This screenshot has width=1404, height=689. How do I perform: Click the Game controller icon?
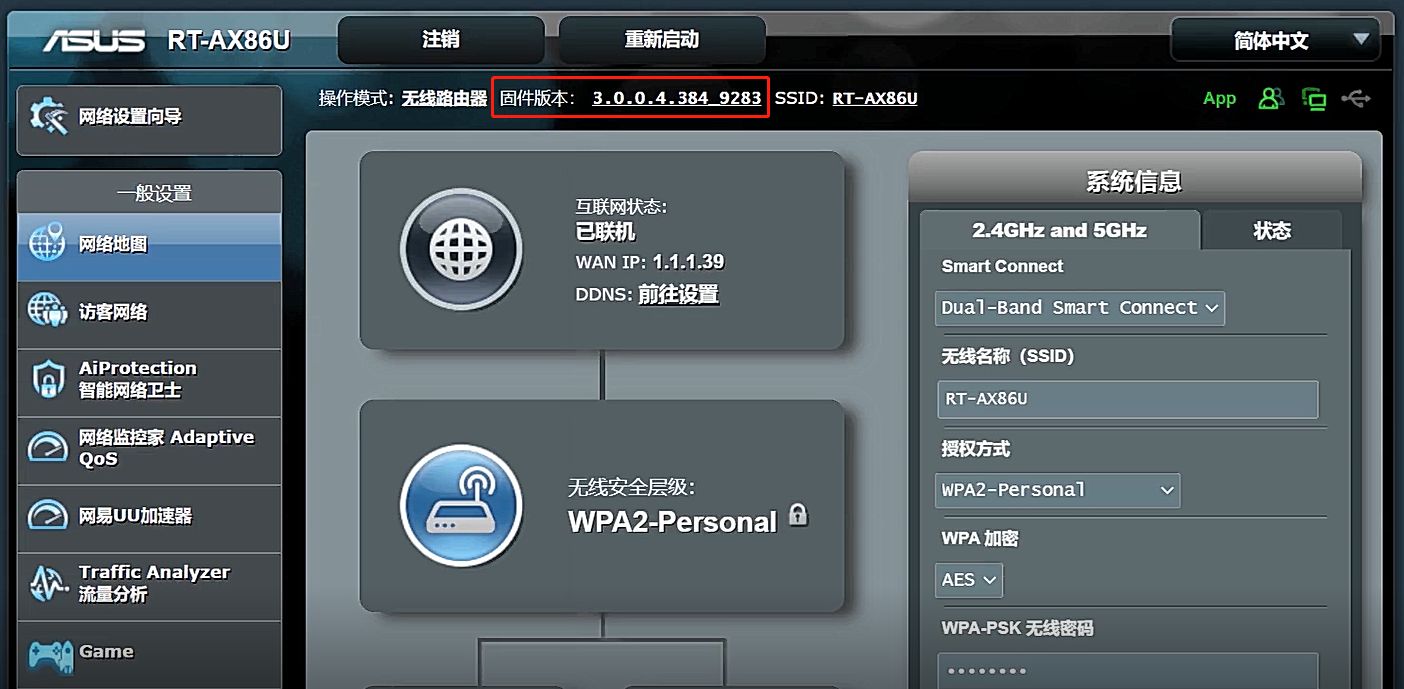(x=50, y=655)
